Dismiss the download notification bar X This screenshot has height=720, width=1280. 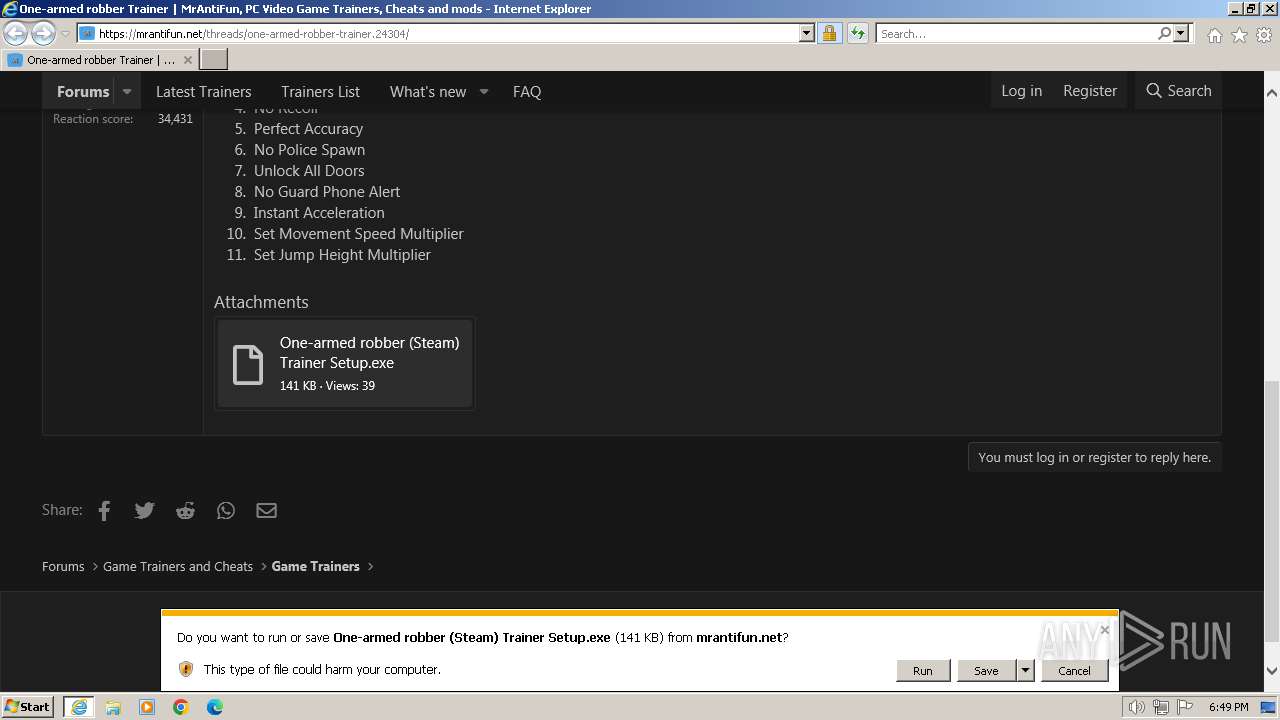coord(1104,630)
